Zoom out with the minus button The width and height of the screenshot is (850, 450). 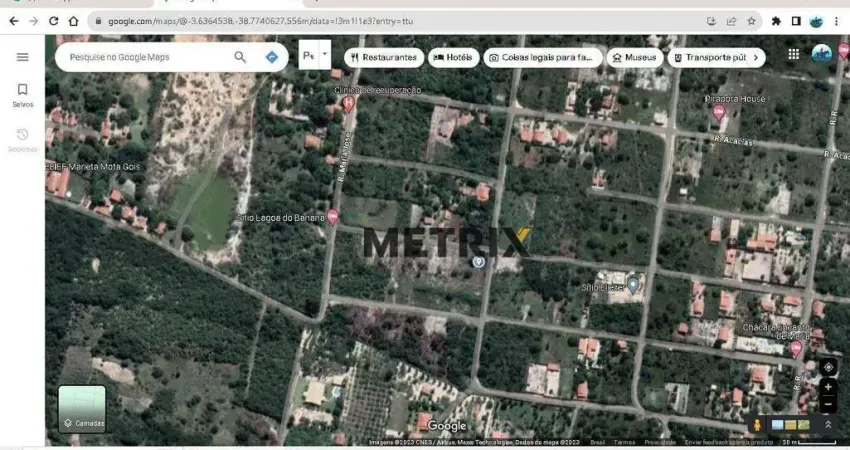pyautogui.click(x=828, y=404)
